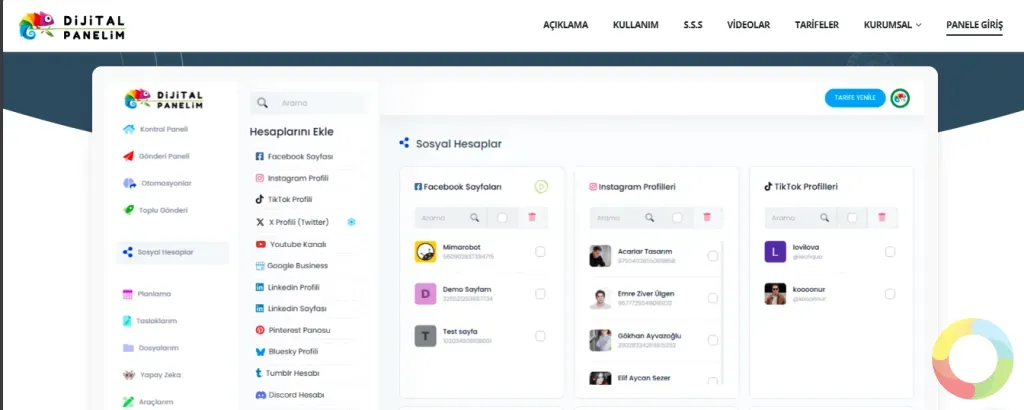Click the TikTok Profili icon
The image size is (1024, 410).
pos(259,200)
